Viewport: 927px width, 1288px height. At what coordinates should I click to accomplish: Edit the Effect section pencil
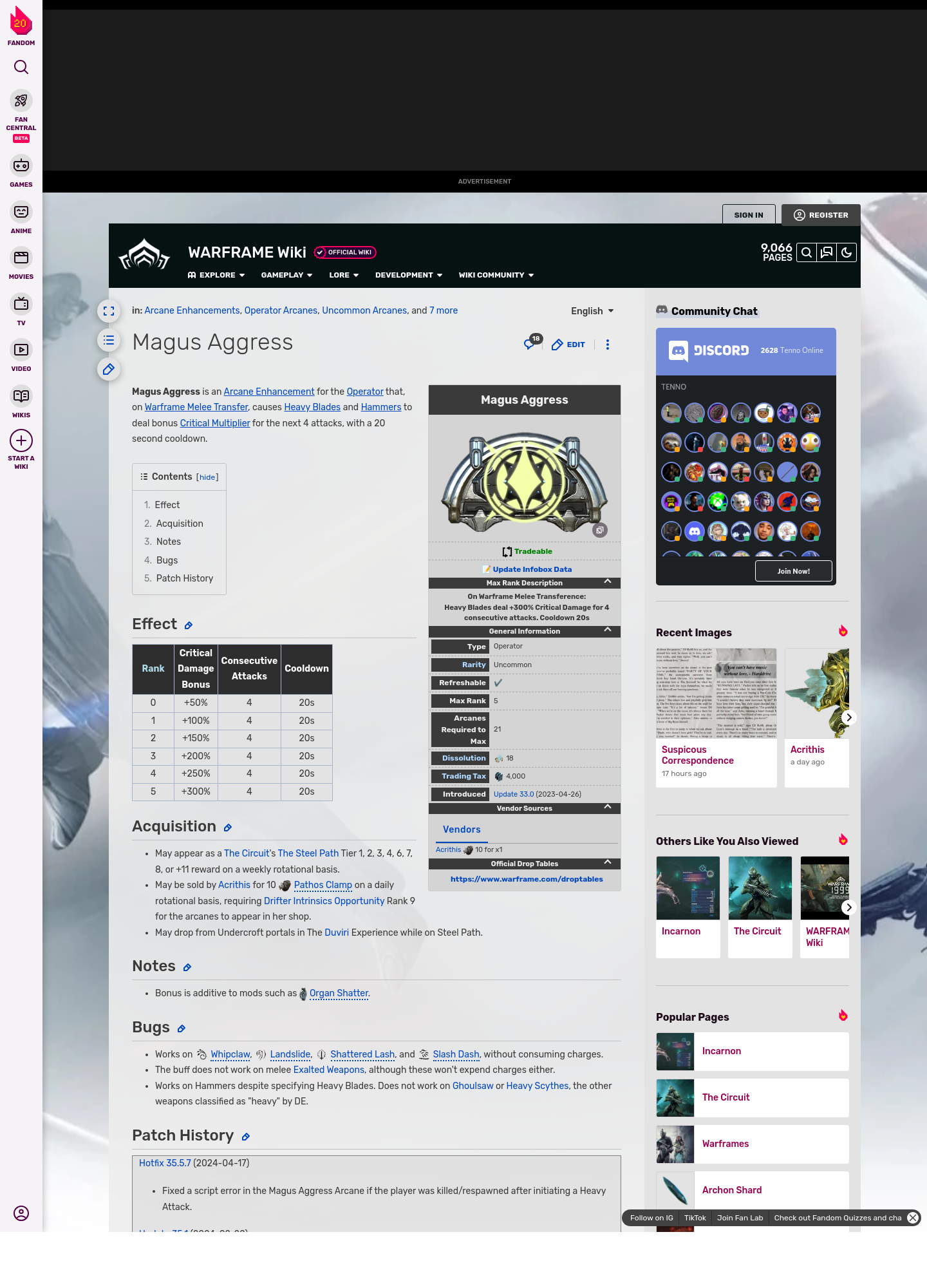(x=189, y=625)
